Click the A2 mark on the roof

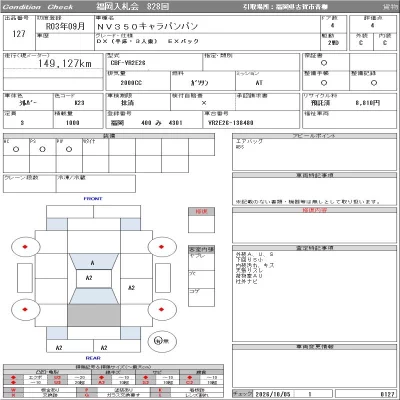pos(89,278)
